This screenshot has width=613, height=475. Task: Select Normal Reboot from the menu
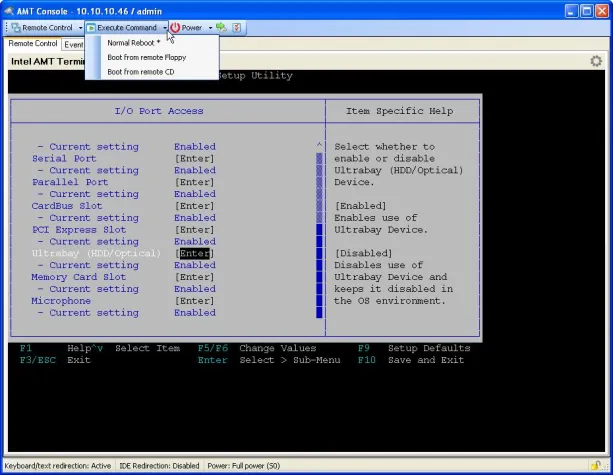[133, 43]
